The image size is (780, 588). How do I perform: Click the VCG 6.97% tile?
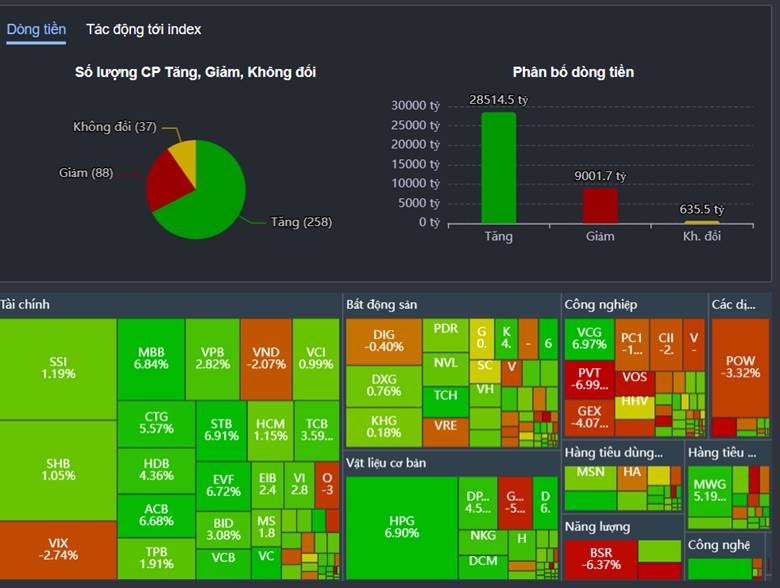pyautogui.click(x=589, y=339)
